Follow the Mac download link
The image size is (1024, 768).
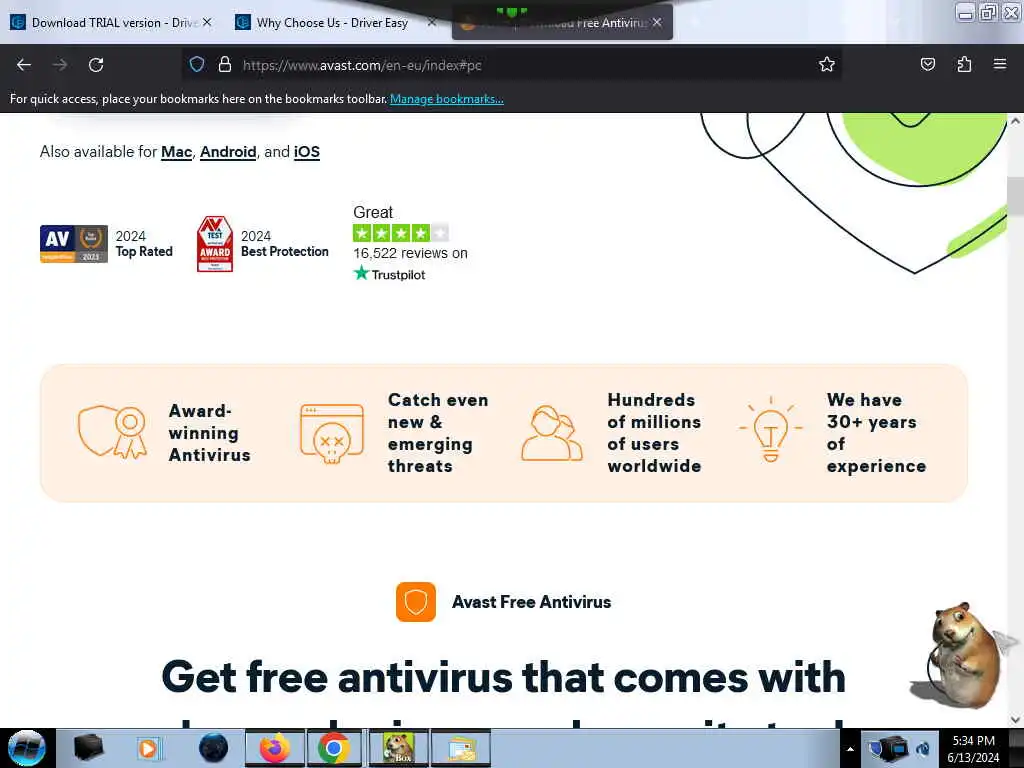[x=176, y=152]
